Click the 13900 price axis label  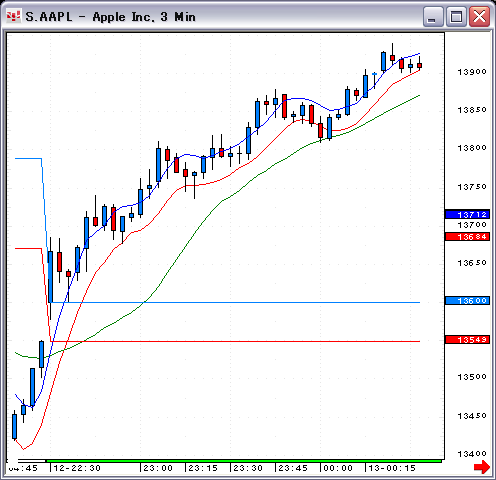pos(472,72)
